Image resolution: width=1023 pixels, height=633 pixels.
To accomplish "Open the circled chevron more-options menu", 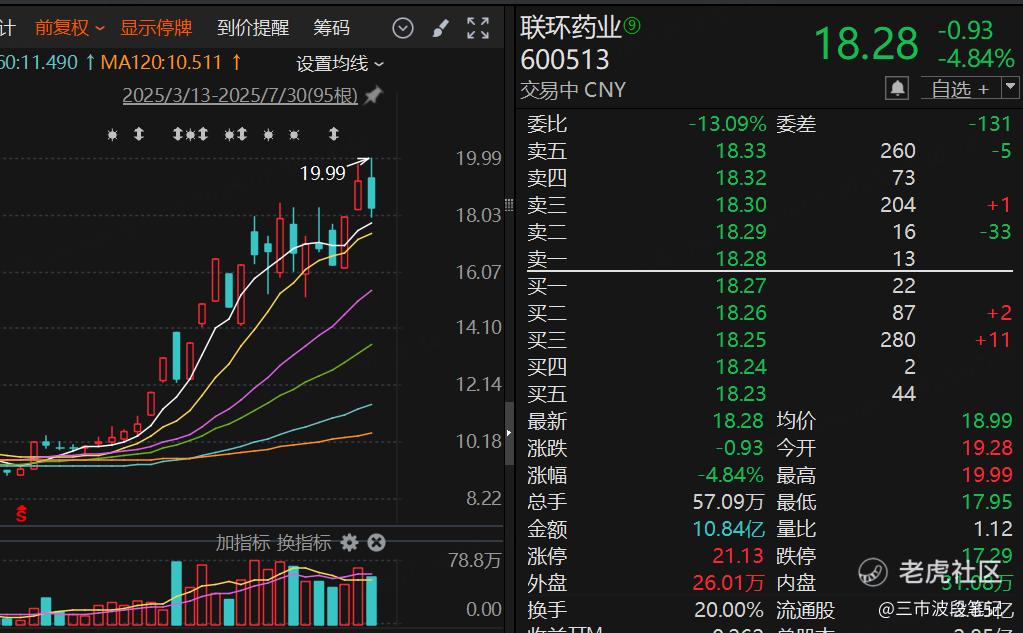I will (403, 28).
